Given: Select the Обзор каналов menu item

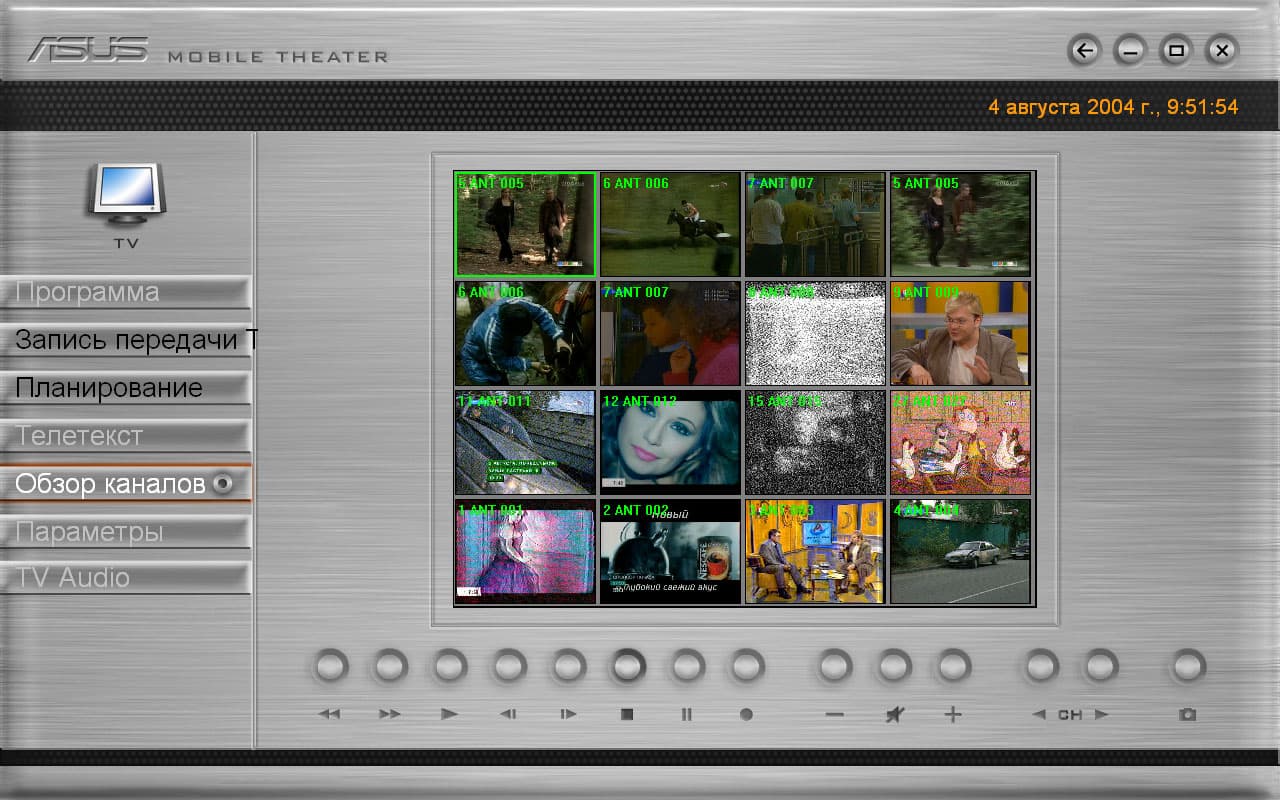Looking at the screenshot, I should (x=125, y=484).
